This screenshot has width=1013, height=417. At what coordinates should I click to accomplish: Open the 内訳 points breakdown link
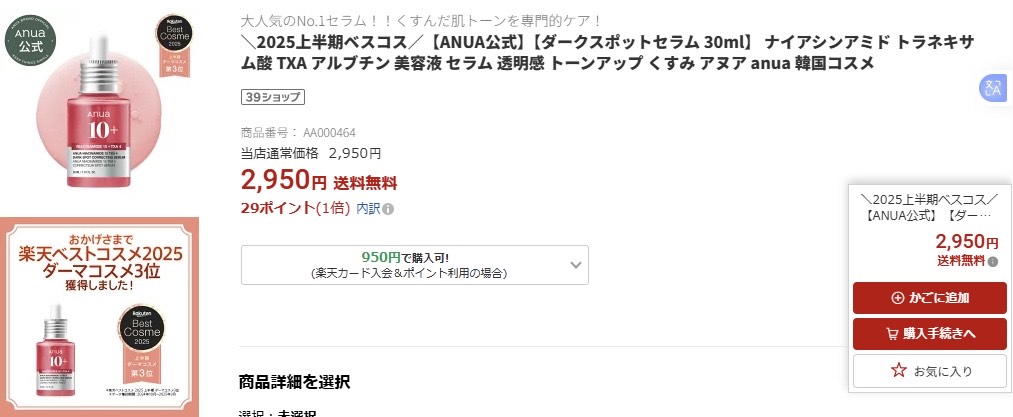[x=368, y=209]
